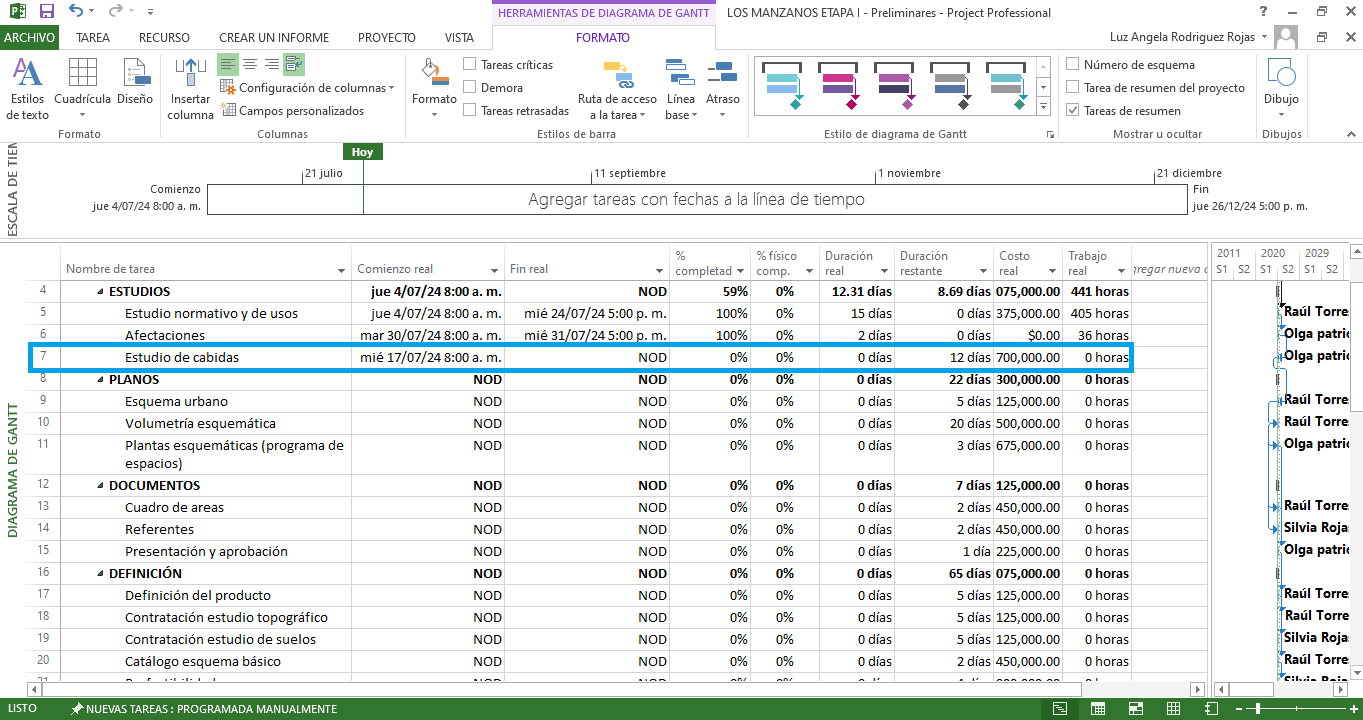Screen dimensions: 1363x720
Task: Toggle the wrap text (Ajustar texto) icon
Action: click(x=294, y=65)
